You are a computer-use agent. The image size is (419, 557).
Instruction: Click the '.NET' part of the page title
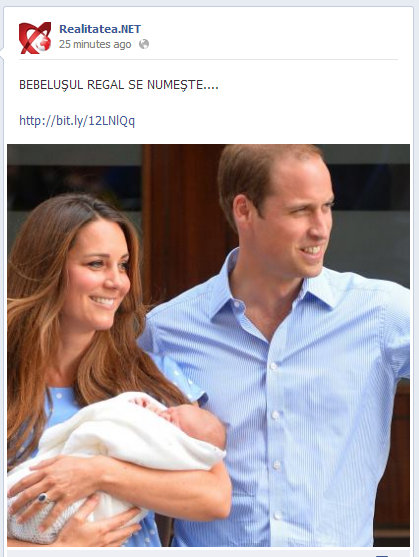128,29
